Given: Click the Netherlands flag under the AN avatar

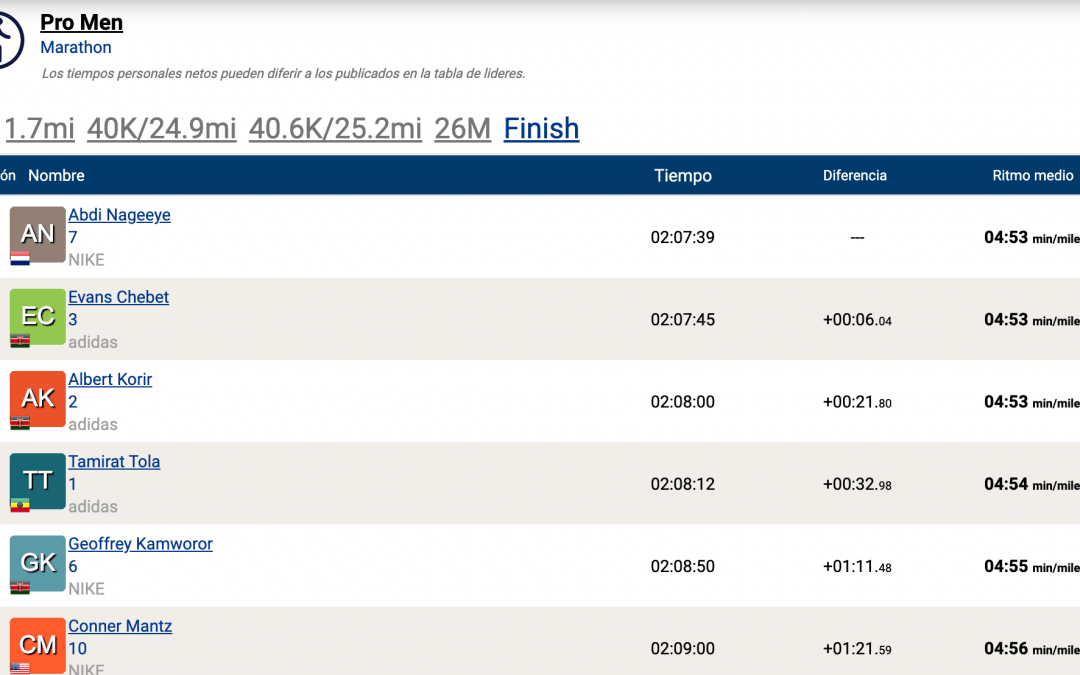Looking at the screenshot, I should tap(20, 258).
